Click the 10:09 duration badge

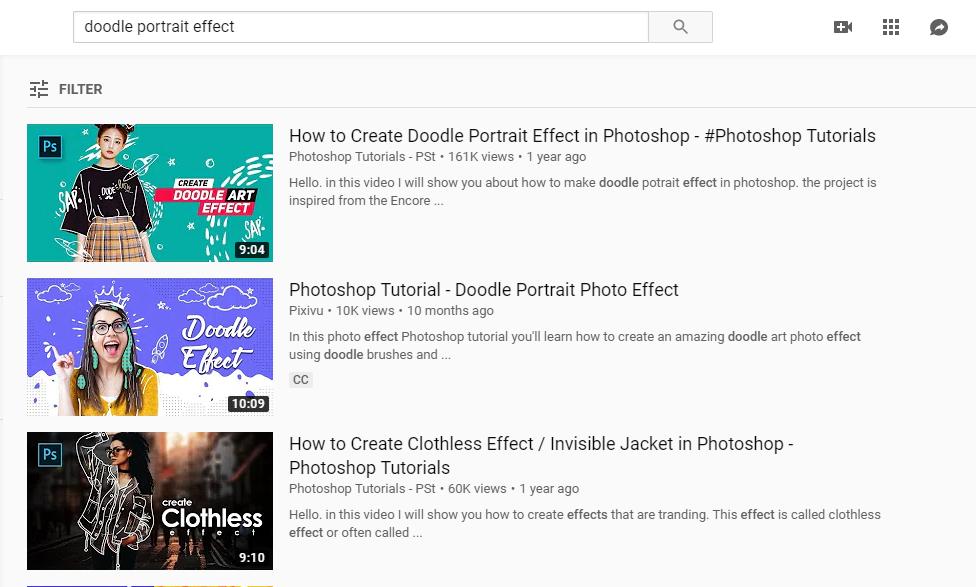(248, 403)
